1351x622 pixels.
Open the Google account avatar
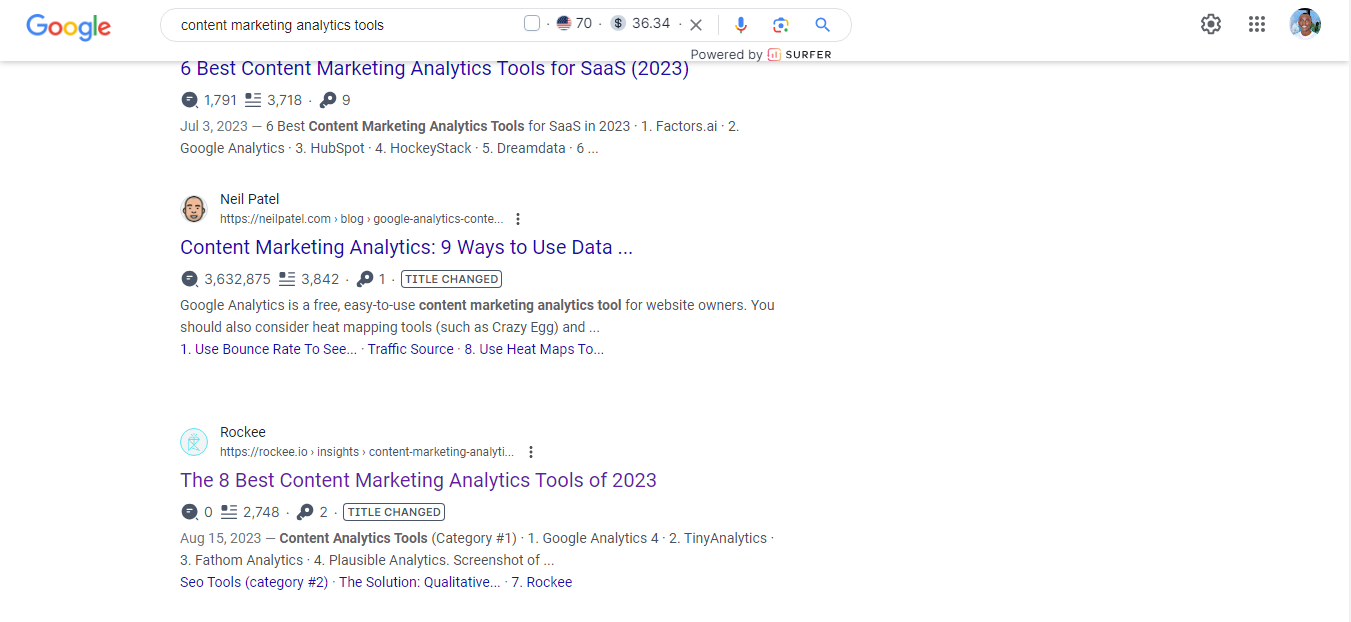point(1305,24)
